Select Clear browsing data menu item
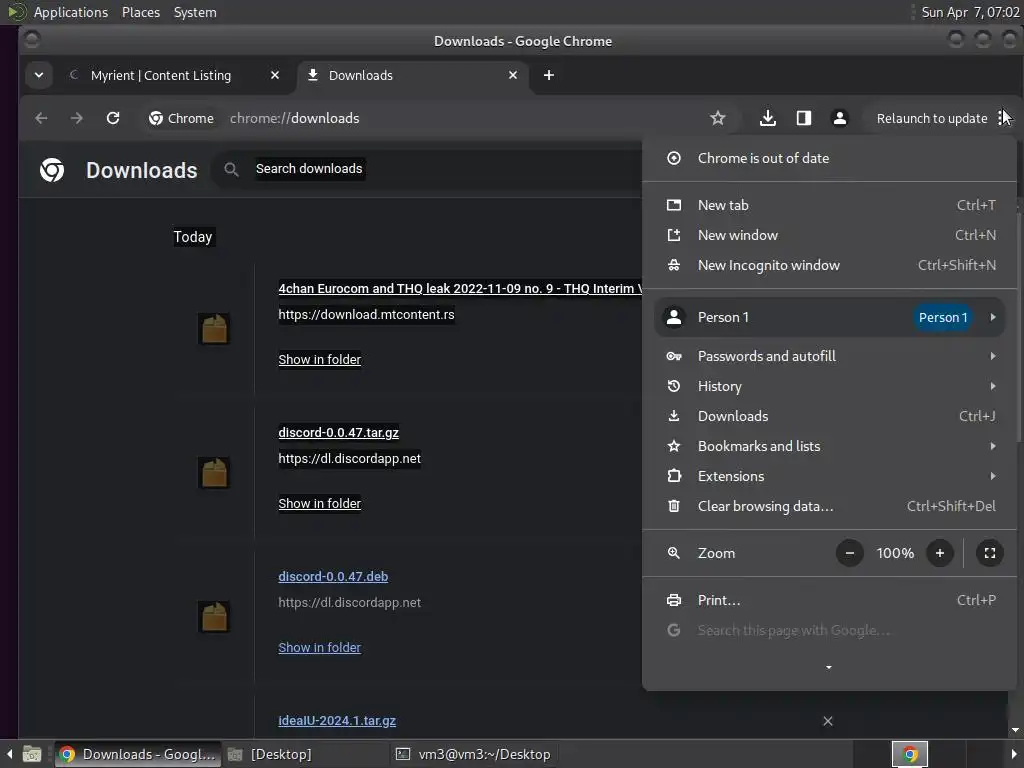This screenshot has height=768, width=1024. click(x=829, y=506)
